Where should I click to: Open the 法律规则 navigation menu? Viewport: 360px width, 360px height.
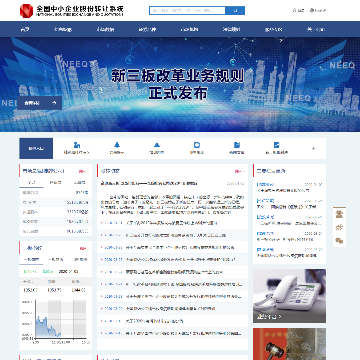[x=232, y=29]
